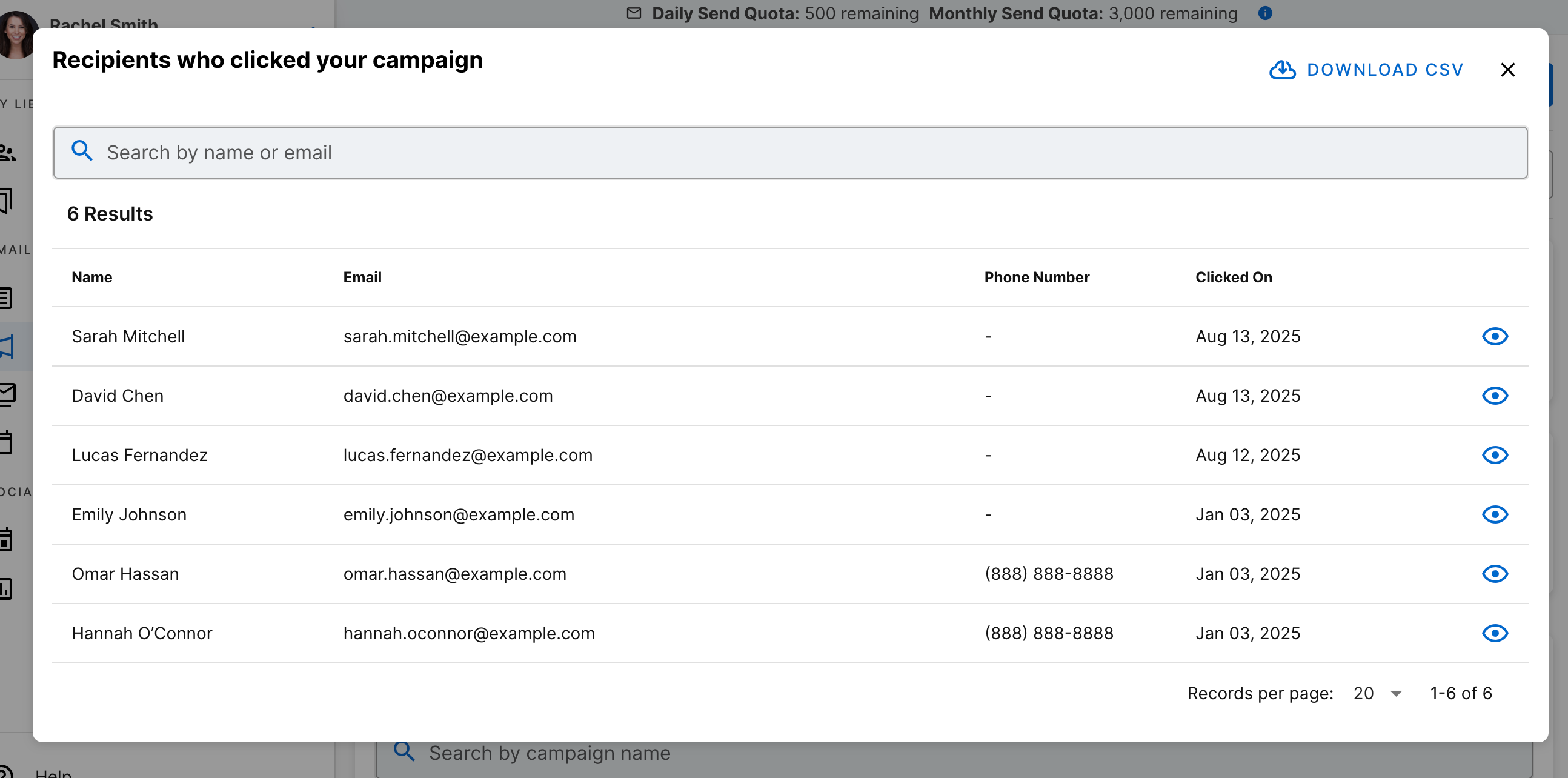The image size is (1568, 778).
Task: View Omar Hassan's details with eye icon
Action: 1494,573
